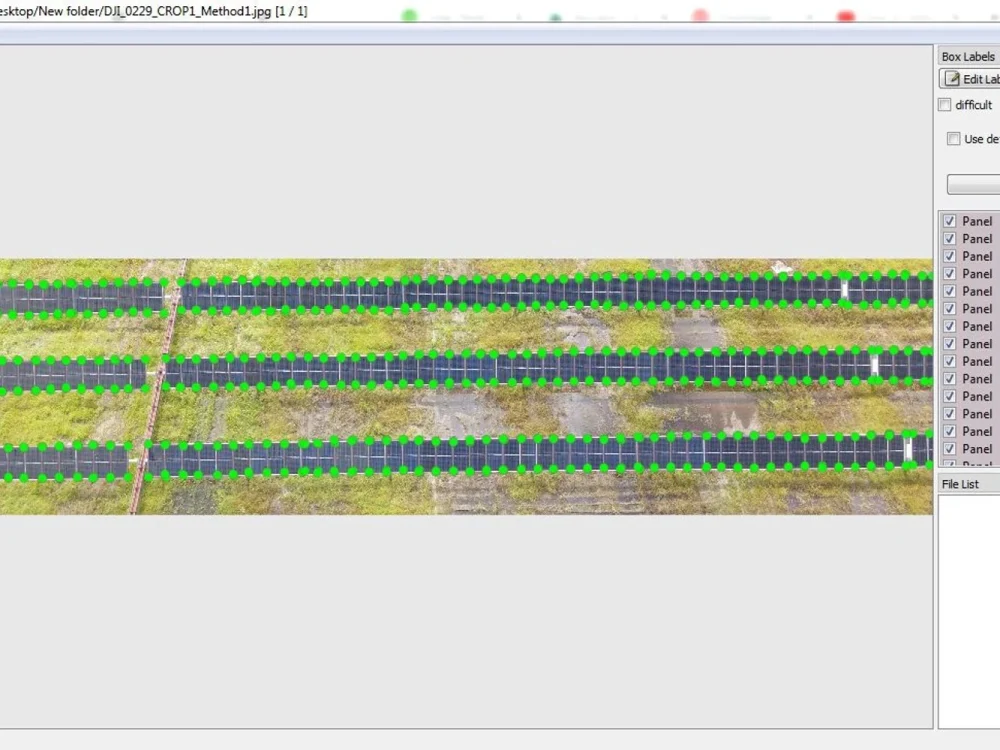
Task: Select the Box Labels panel title
Action: click(967, 57)
